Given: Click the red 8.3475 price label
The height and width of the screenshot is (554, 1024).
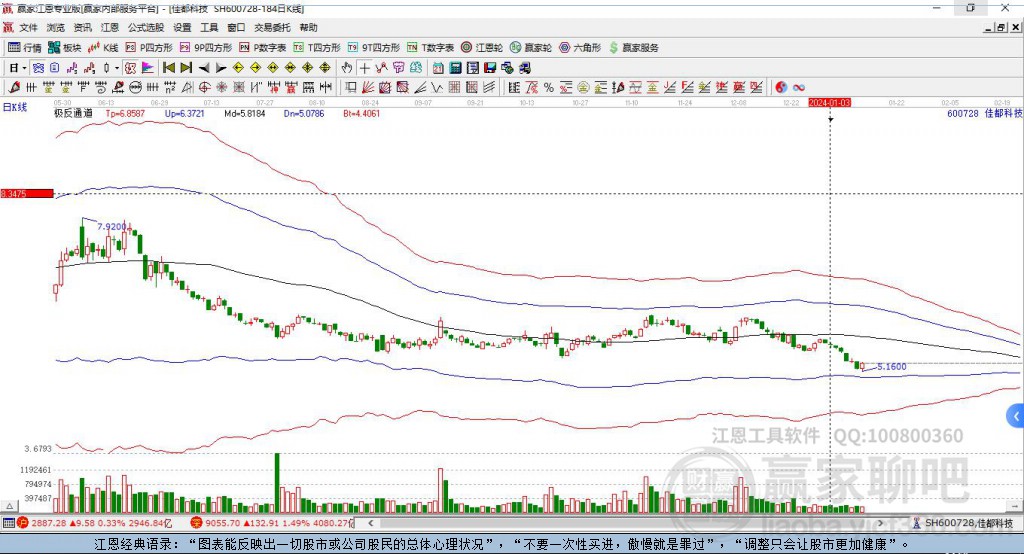Looking at the screenshot, I should (26, 193).
